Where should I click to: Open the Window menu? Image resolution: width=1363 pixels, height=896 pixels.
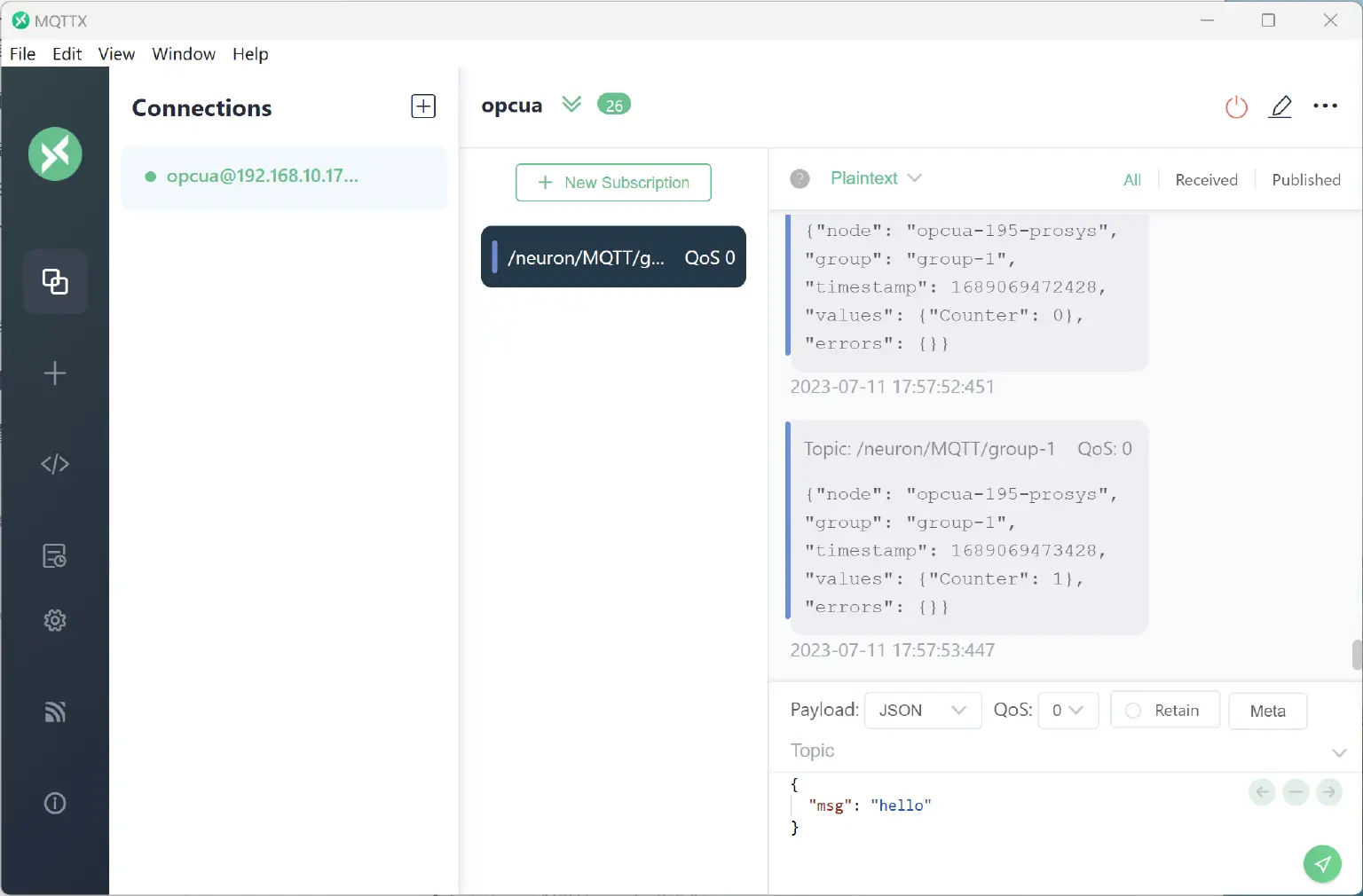click(x=184, y=54)
